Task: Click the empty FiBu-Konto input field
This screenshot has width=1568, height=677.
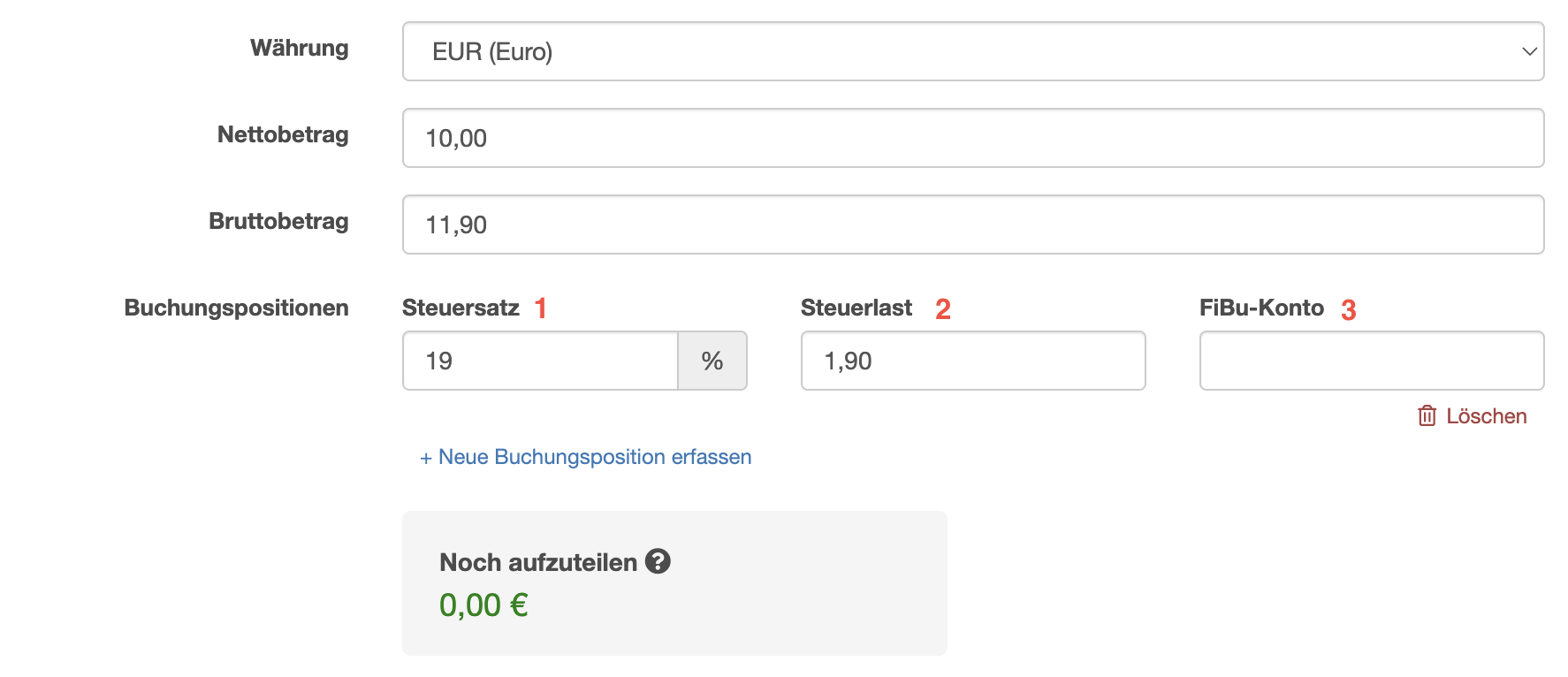Action: coord(1371,361)
